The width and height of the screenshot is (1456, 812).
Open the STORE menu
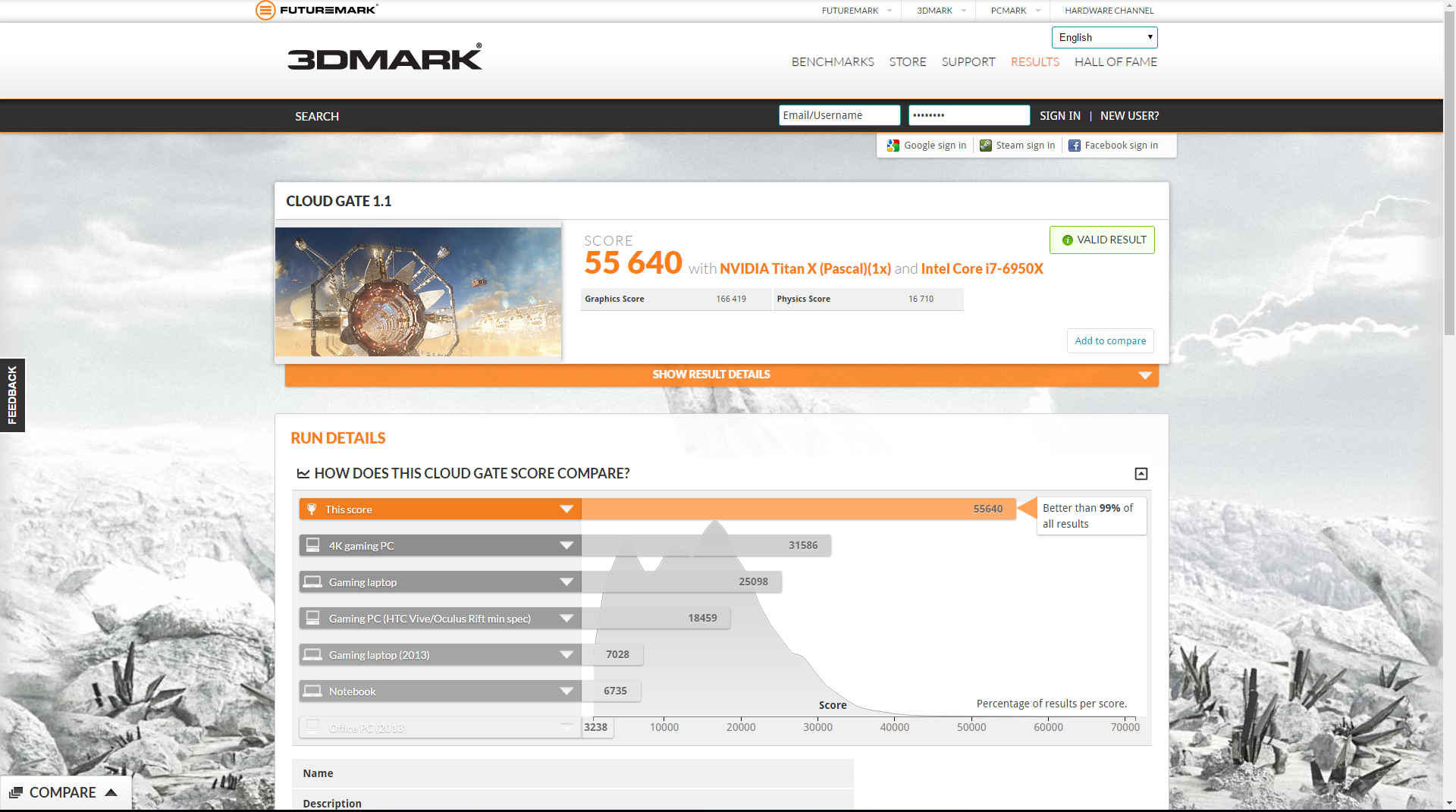(x=908, y=62)
